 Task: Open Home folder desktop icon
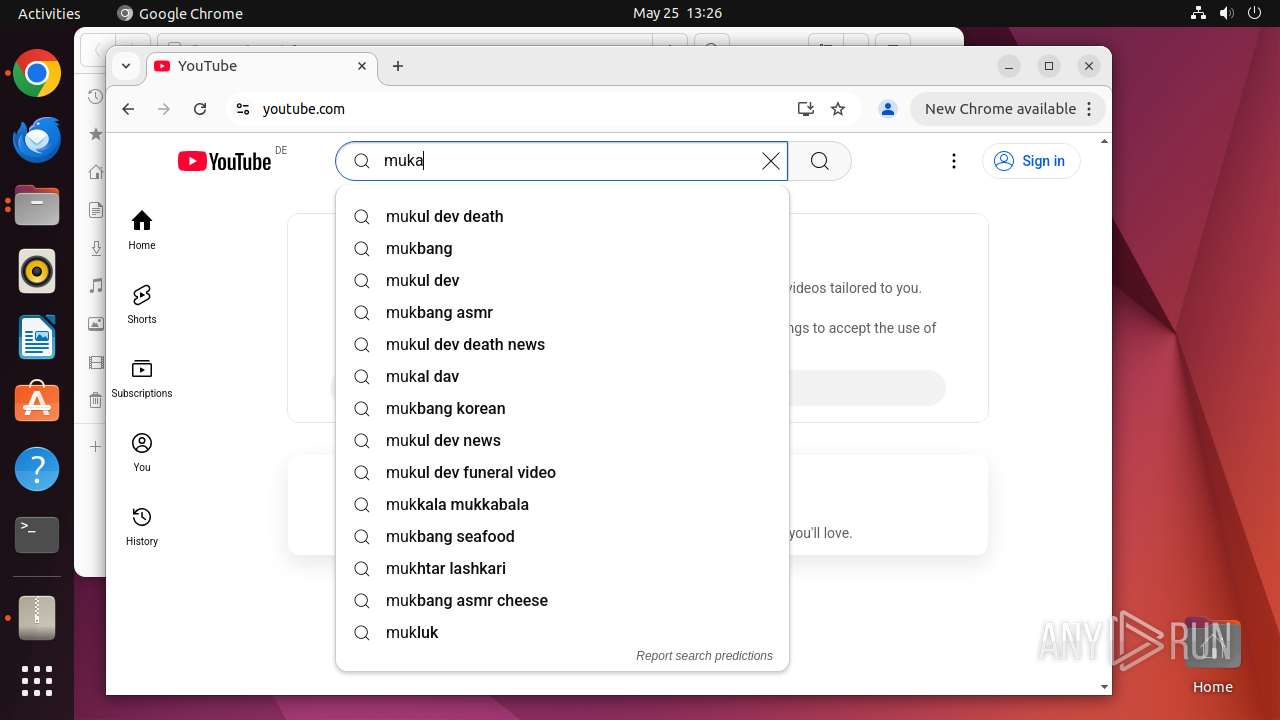[x=1212, y=656]
